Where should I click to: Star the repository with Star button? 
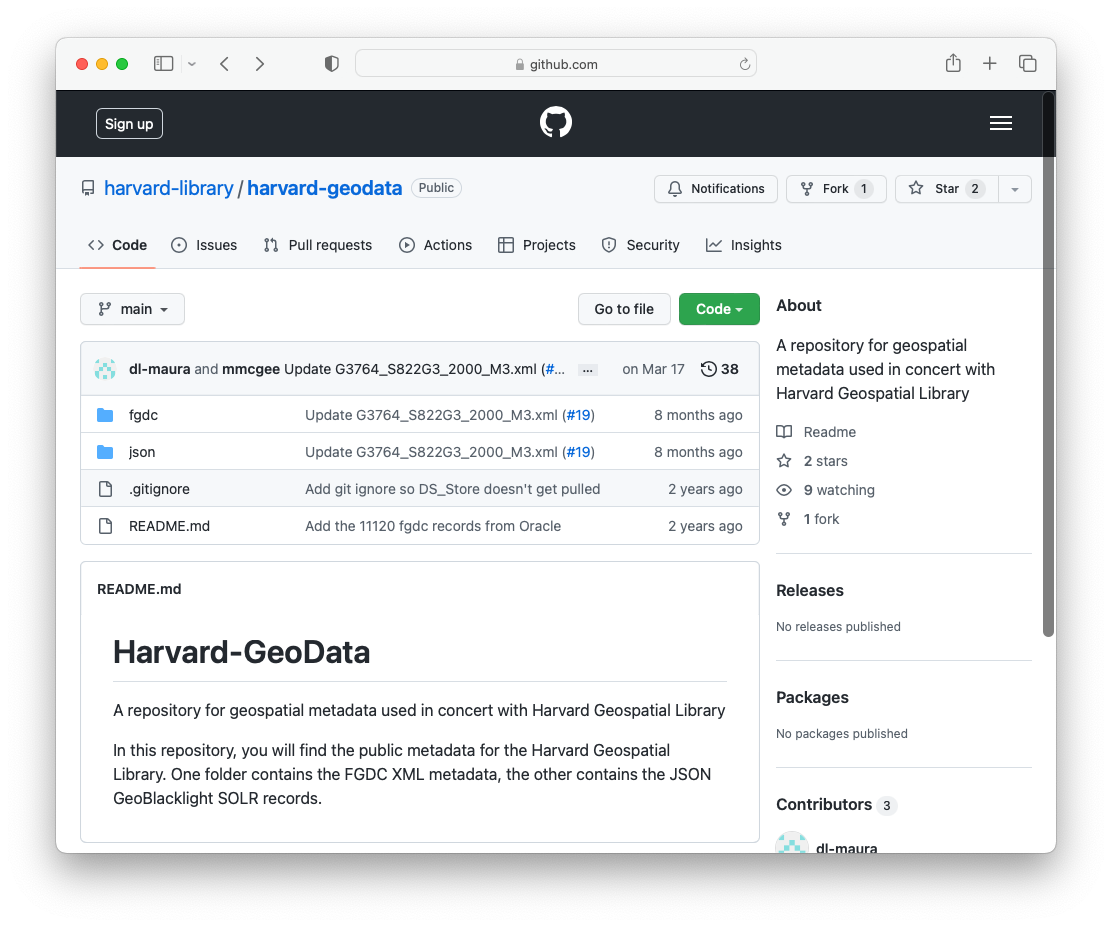point(947,189)
